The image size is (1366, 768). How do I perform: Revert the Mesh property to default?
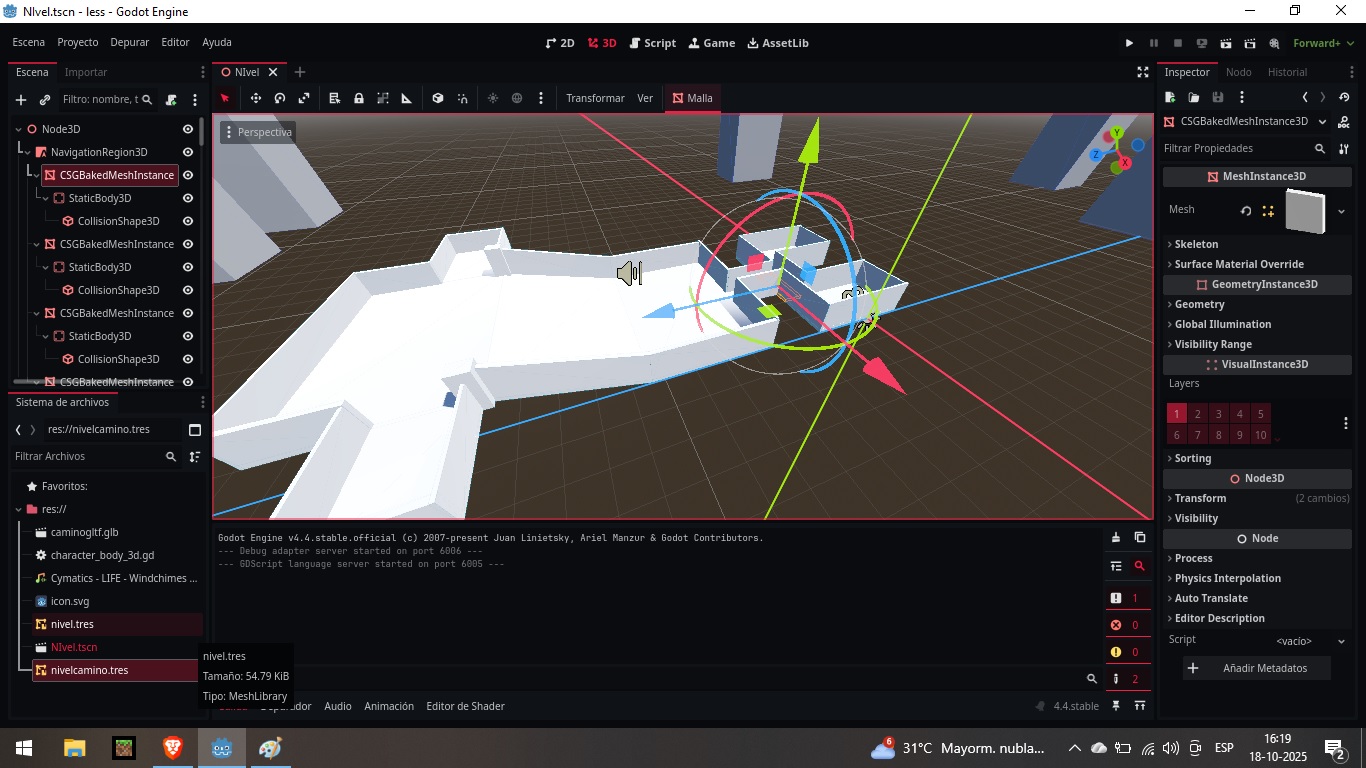pyautogui.click(x=1246, y=211)
